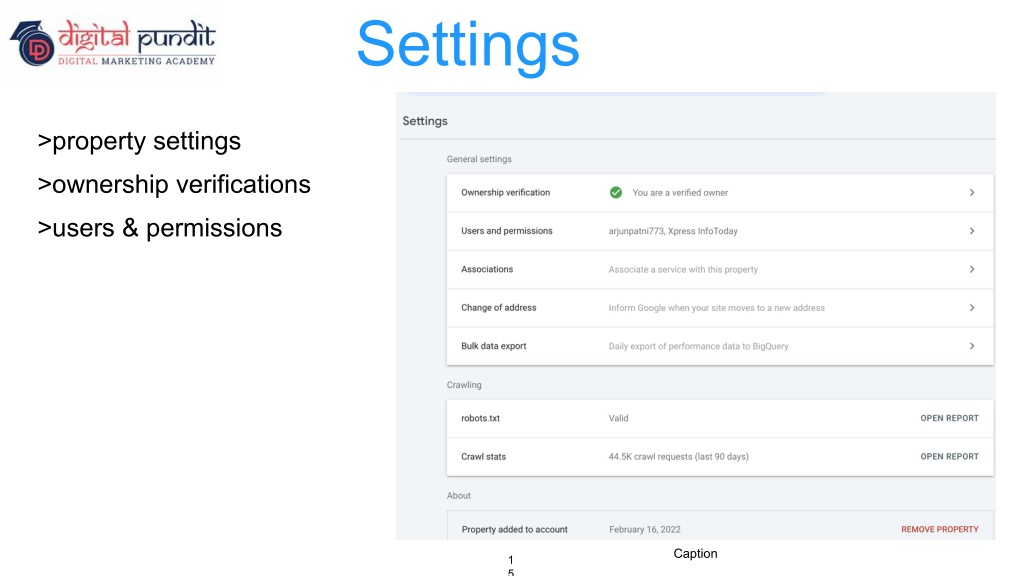Click the Bulk data export label
The width and height of the screenshot is (1024, 576).
point(493,346)
